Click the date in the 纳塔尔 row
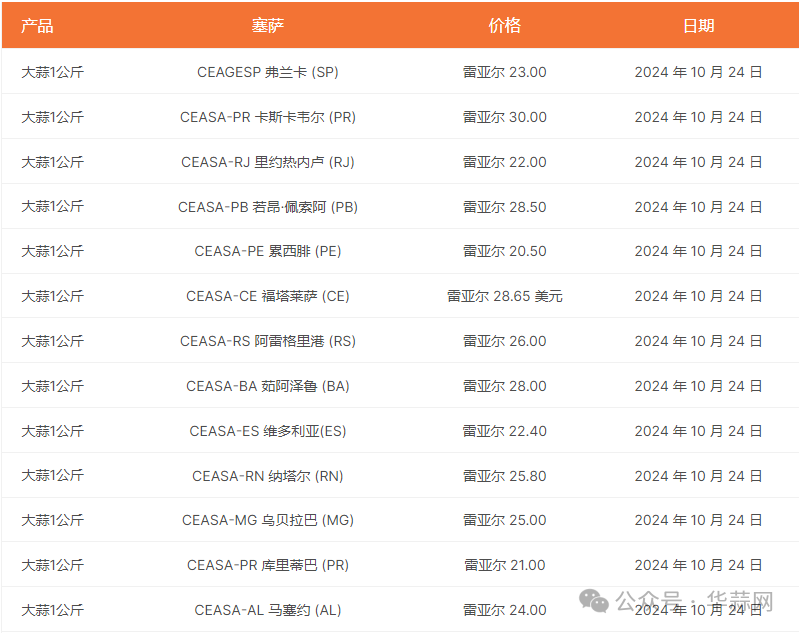Image resolution: width=799 pixels, height=633 pixels. point(698,476)
